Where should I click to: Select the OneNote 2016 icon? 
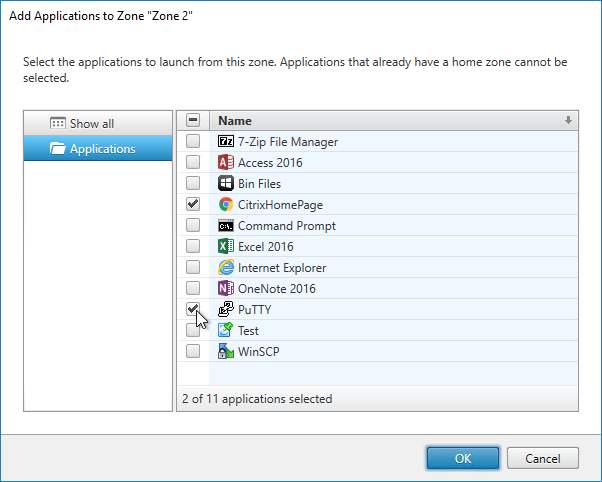(x=226, y=288)
